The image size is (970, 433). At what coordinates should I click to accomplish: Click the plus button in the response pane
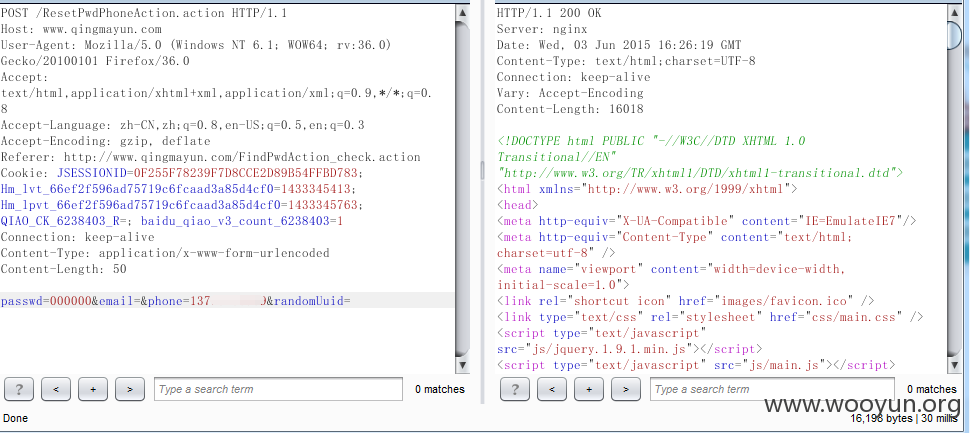[x=589, y=389]
